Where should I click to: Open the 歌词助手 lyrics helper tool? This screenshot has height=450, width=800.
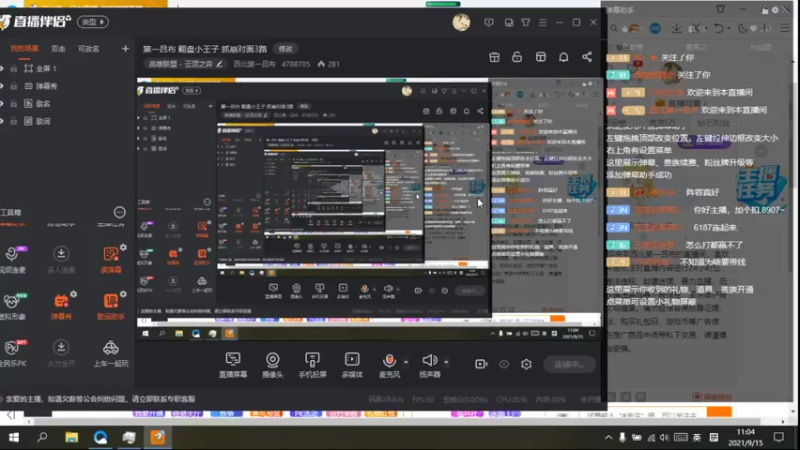point(111,307)
